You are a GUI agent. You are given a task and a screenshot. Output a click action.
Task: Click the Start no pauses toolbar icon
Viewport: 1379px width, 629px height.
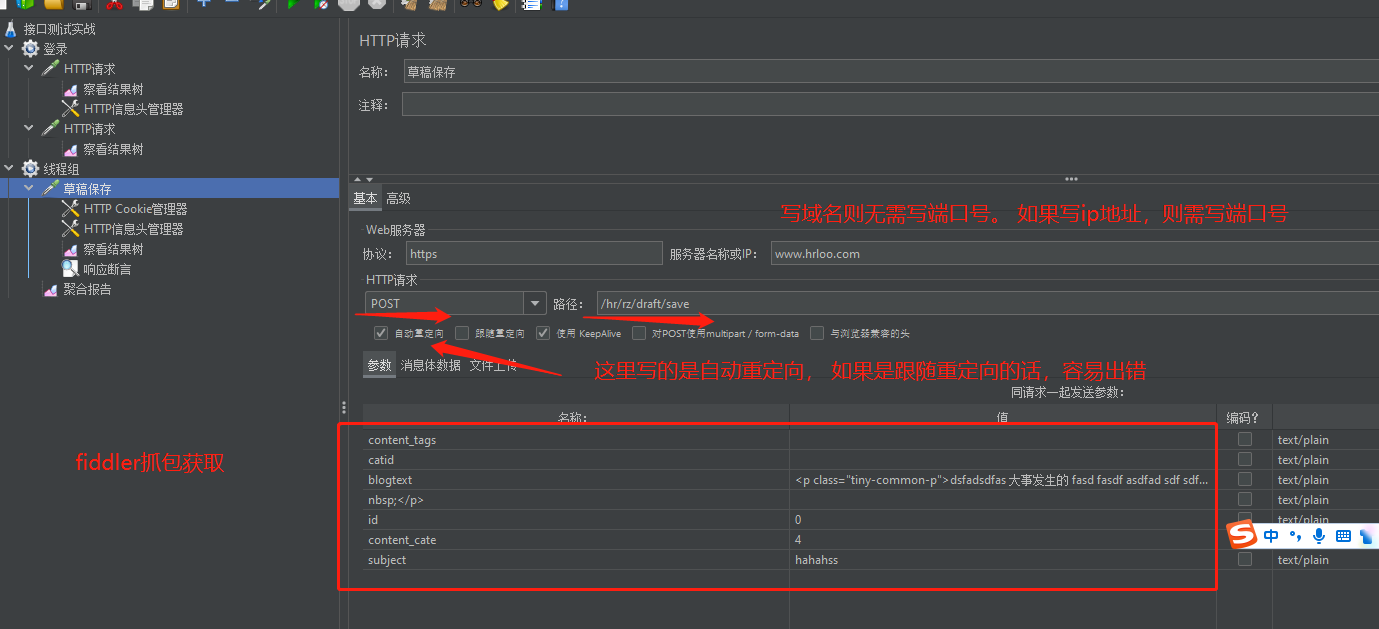pyautogui.click(x=321, y=4)
